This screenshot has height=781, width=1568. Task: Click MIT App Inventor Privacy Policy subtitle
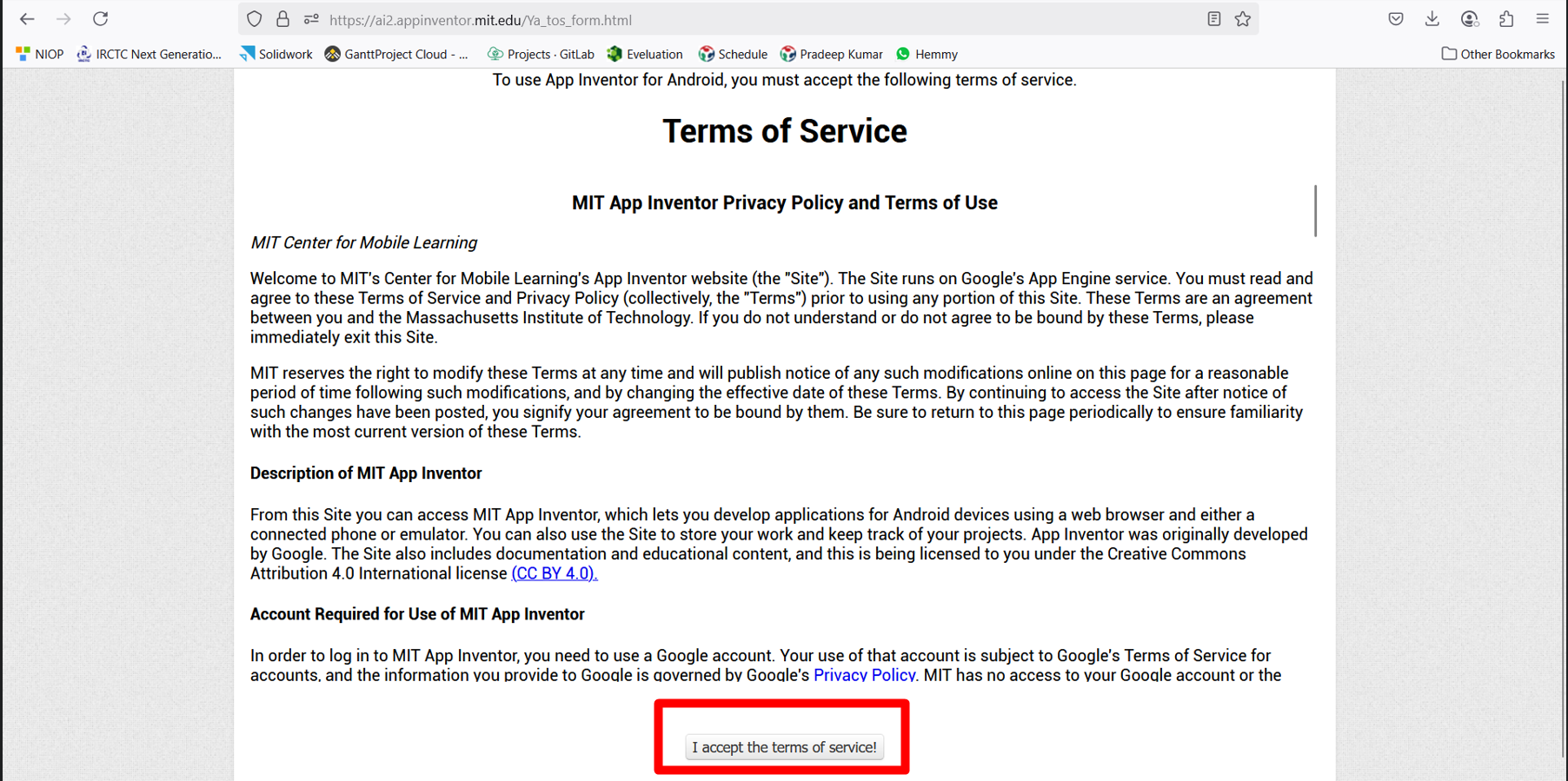click(784, 202)
